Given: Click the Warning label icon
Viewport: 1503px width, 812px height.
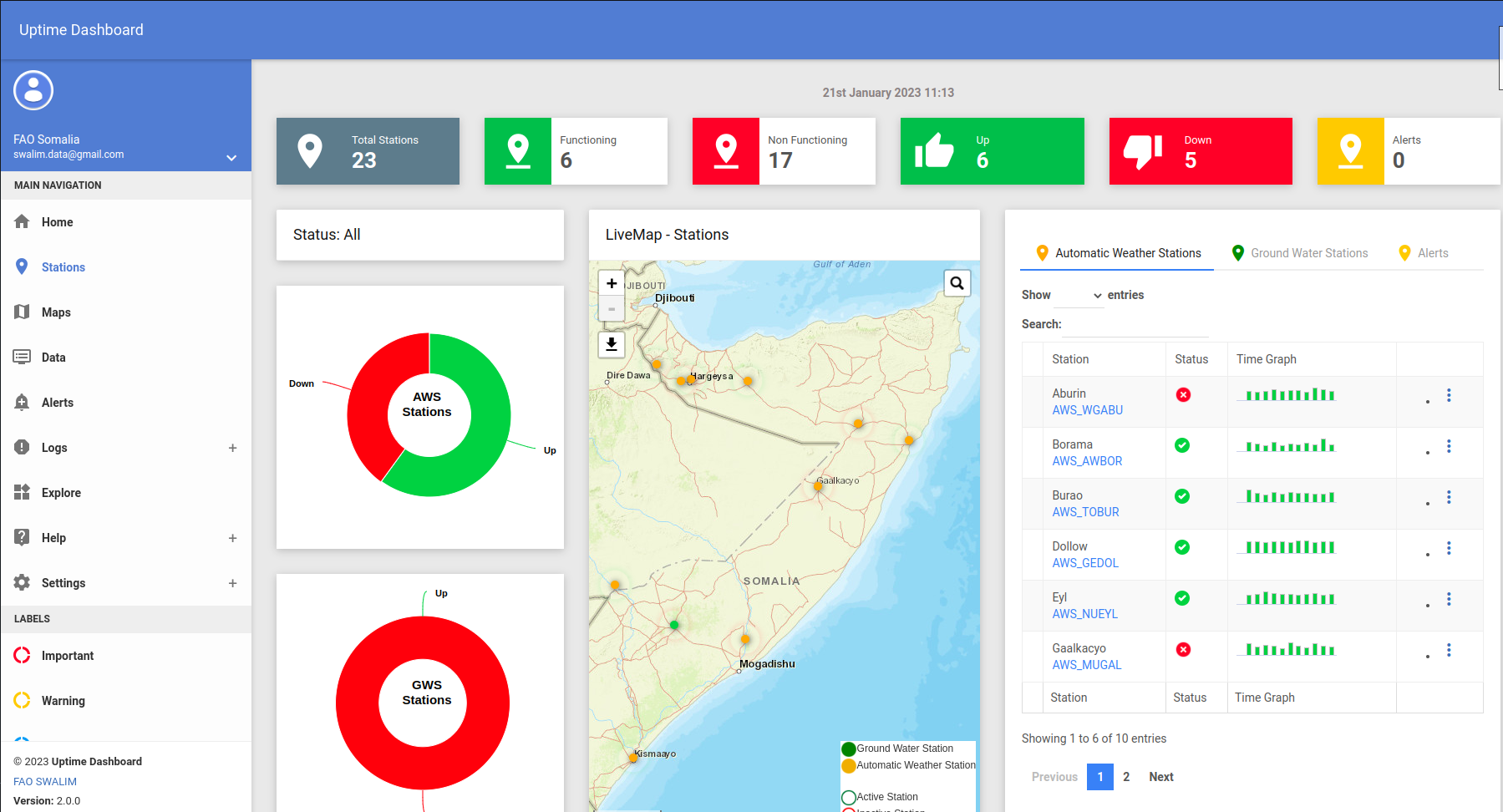Looking at the screenshot, I should (22, 700).
